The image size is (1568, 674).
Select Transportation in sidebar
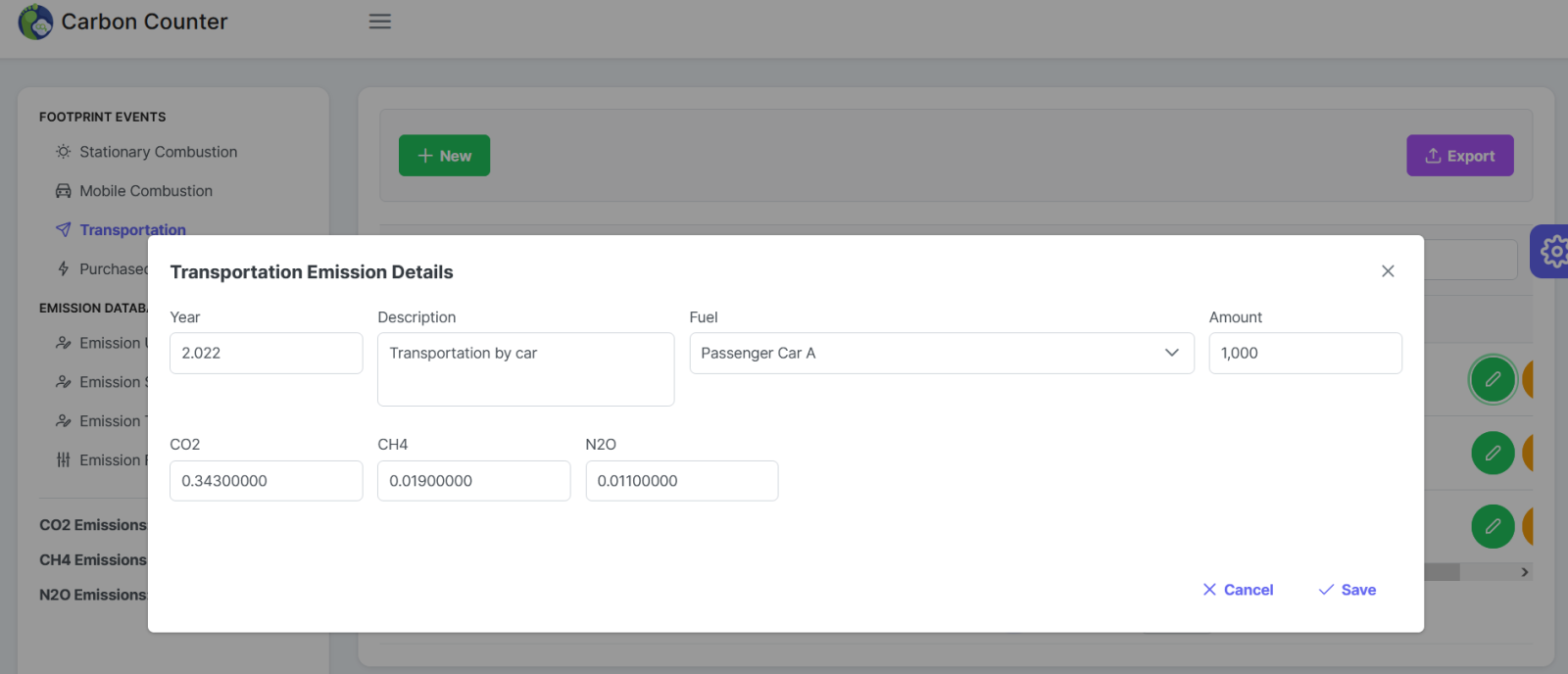[132, 230]
